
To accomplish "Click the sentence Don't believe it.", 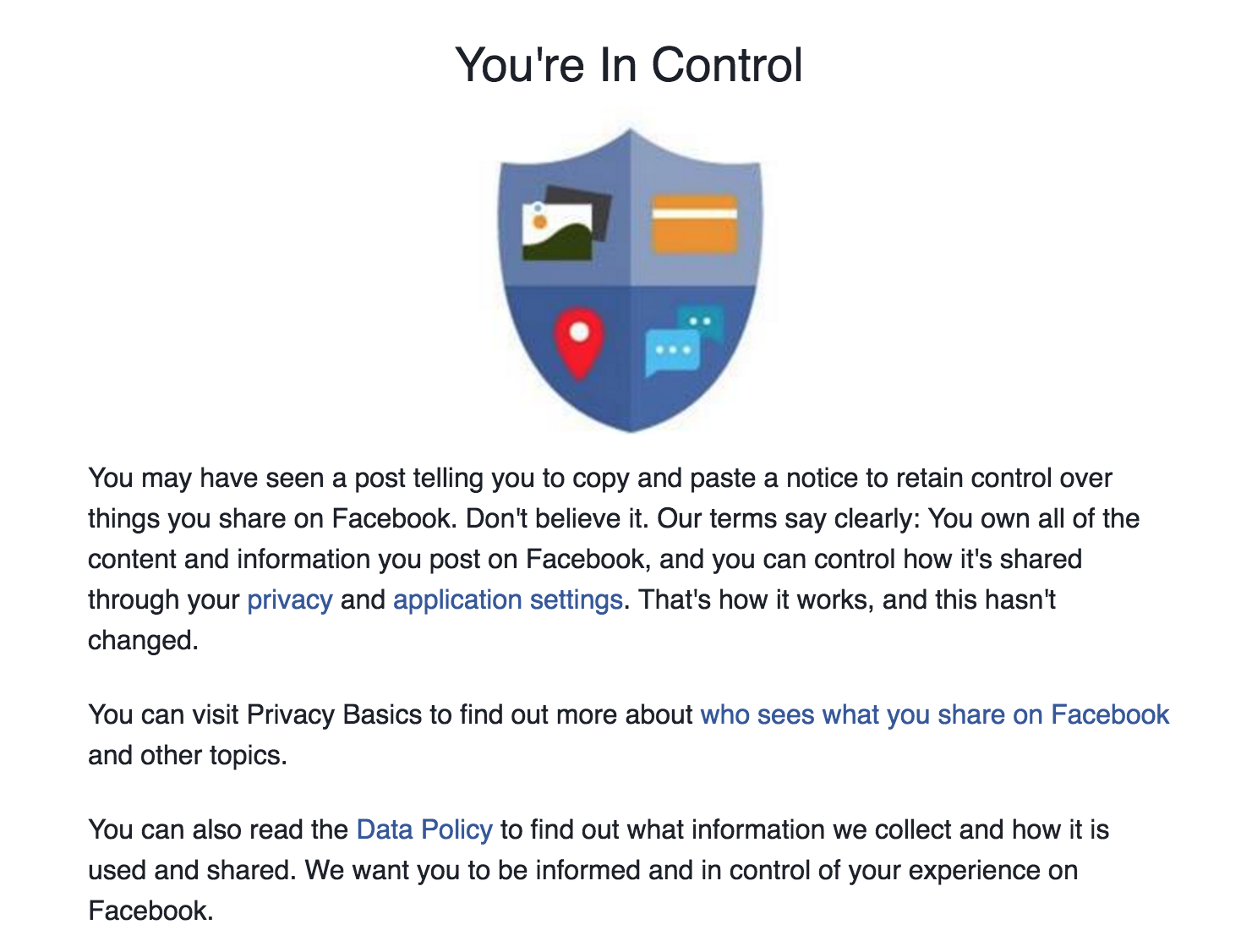I will coord(557,519).
